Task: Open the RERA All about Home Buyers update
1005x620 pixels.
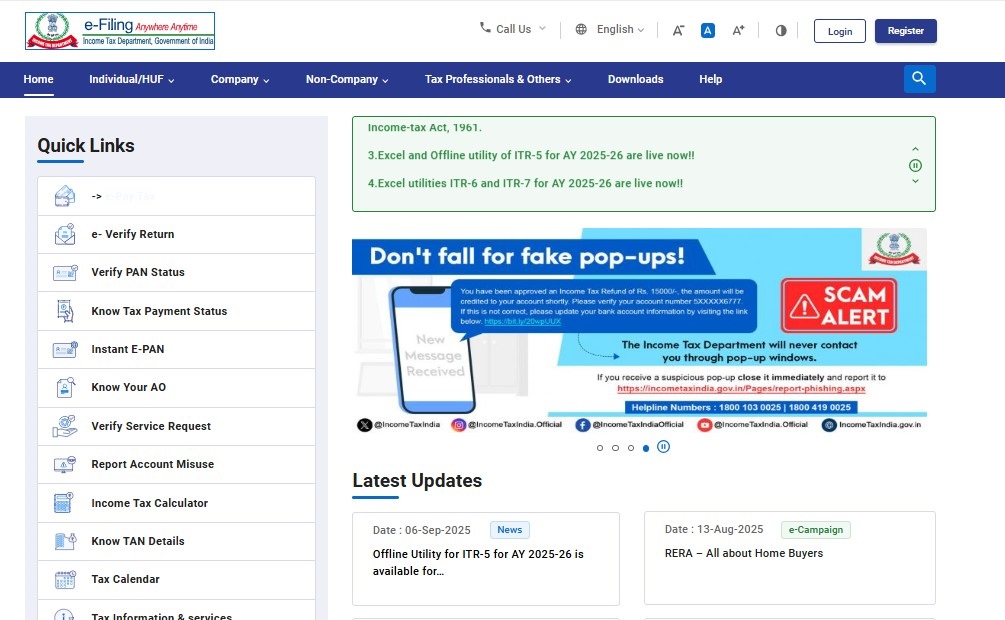Action: click(743, 553)
